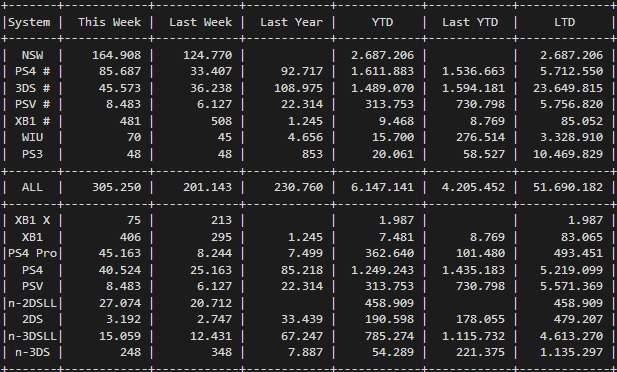This screenshot has width=617, height=372.
Task: Click the n-2DSLL row label
Action: [x=33, y=303]
